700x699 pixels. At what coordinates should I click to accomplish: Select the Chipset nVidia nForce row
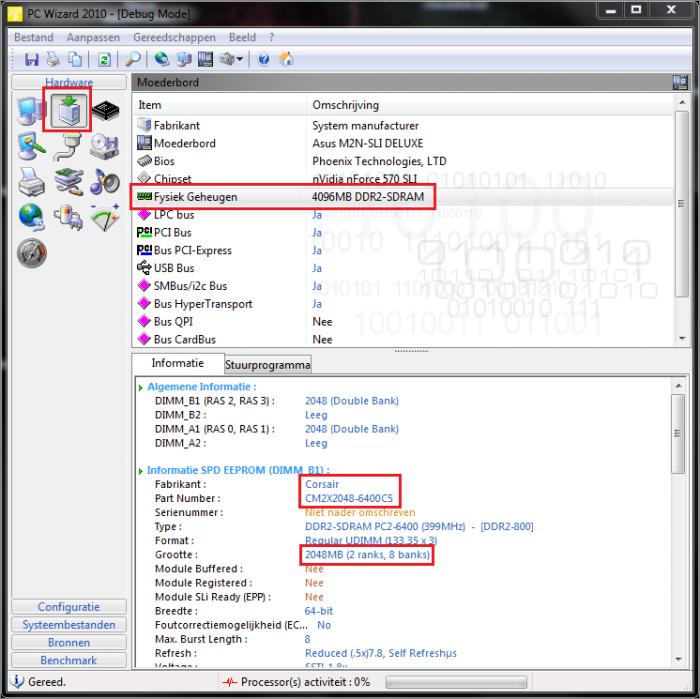click(x=403, y=179)
